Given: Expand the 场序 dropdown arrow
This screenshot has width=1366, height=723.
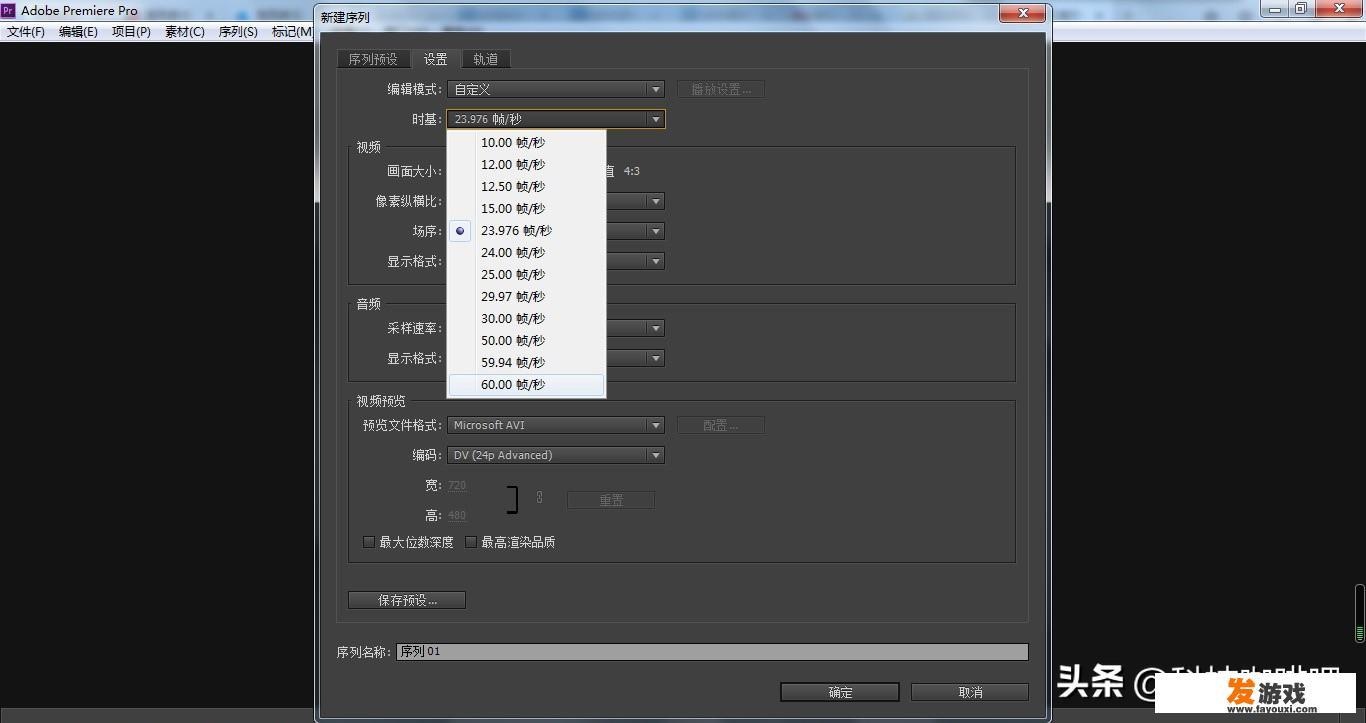Looking at the screenshot, I should point(656,231).
